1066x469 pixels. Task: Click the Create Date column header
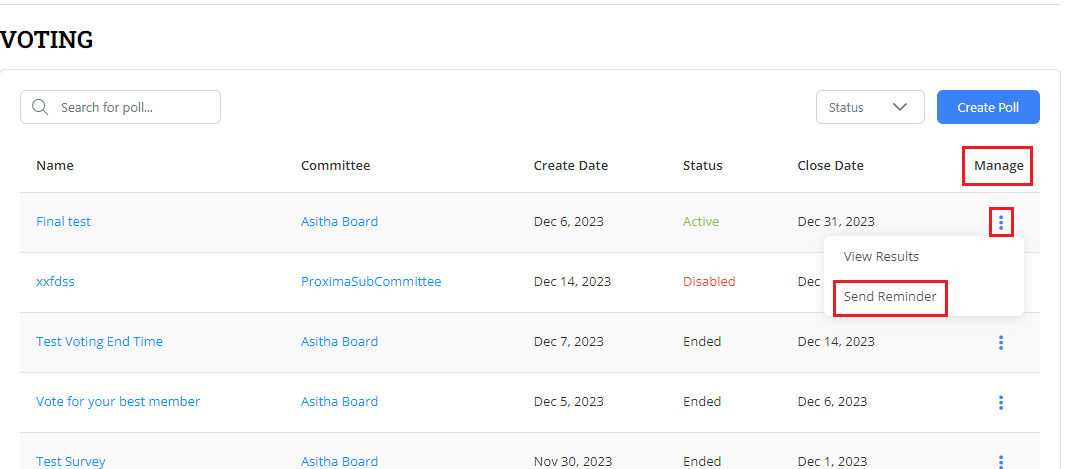click(570, 166)
